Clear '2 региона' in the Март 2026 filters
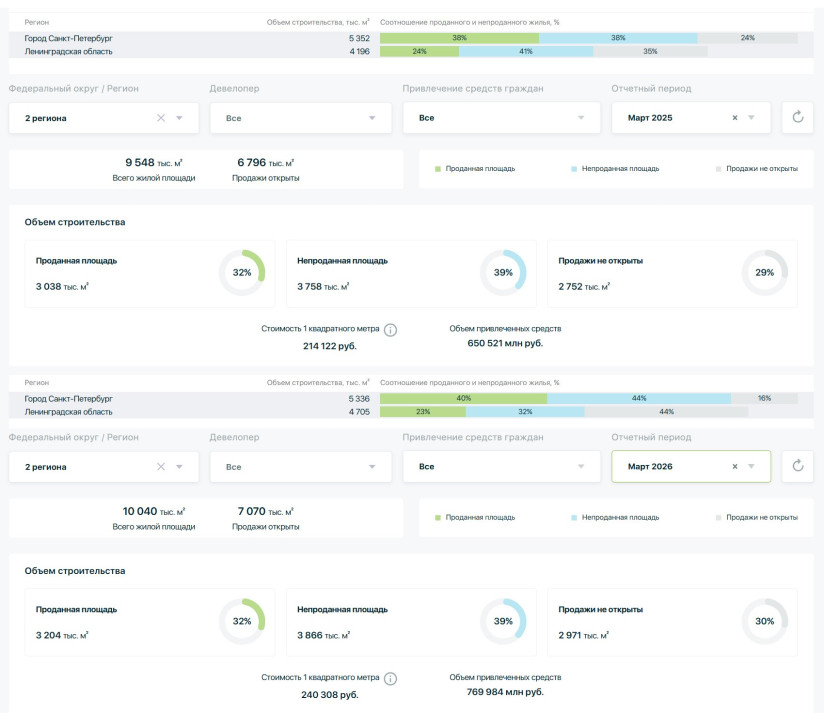Viewport: 824px width, 713px height. point(161,466)
